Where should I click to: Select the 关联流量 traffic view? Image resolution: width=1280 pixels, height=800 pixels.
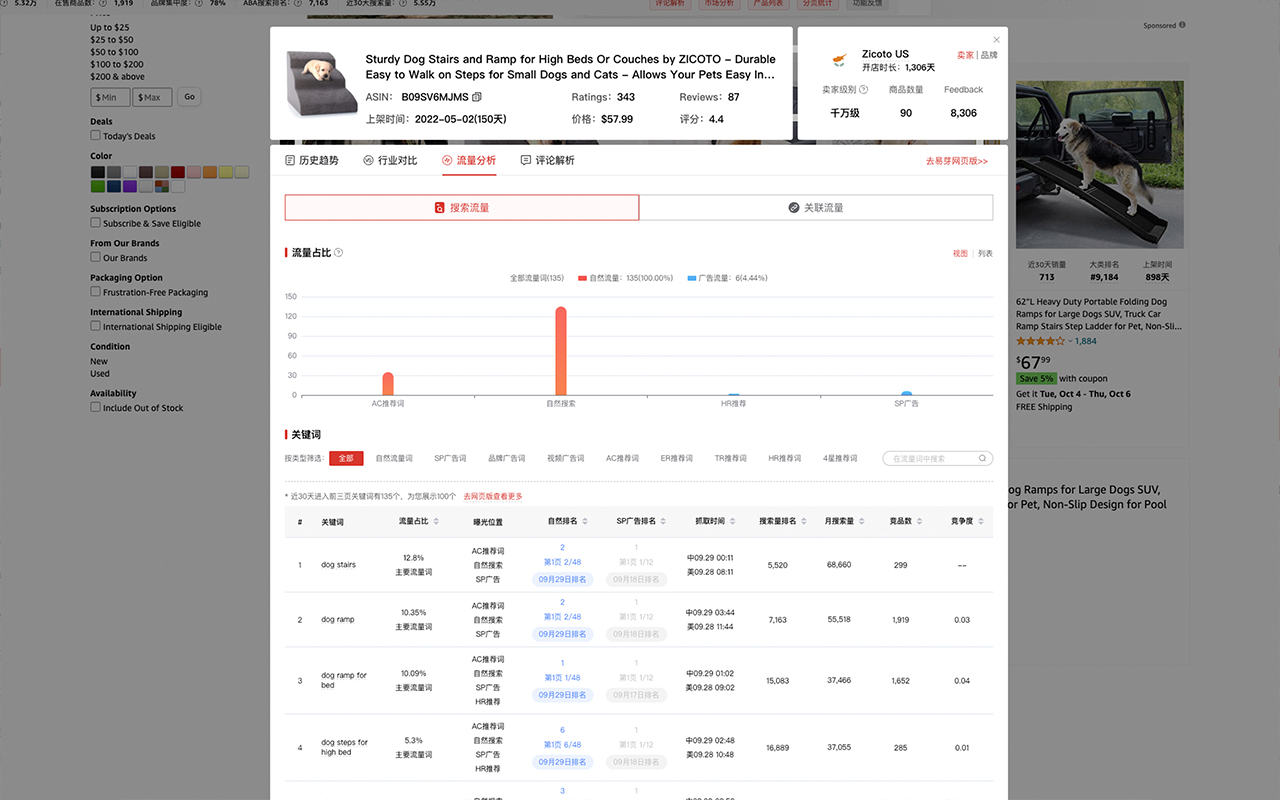pyautogui.click(x=815, y=207)
